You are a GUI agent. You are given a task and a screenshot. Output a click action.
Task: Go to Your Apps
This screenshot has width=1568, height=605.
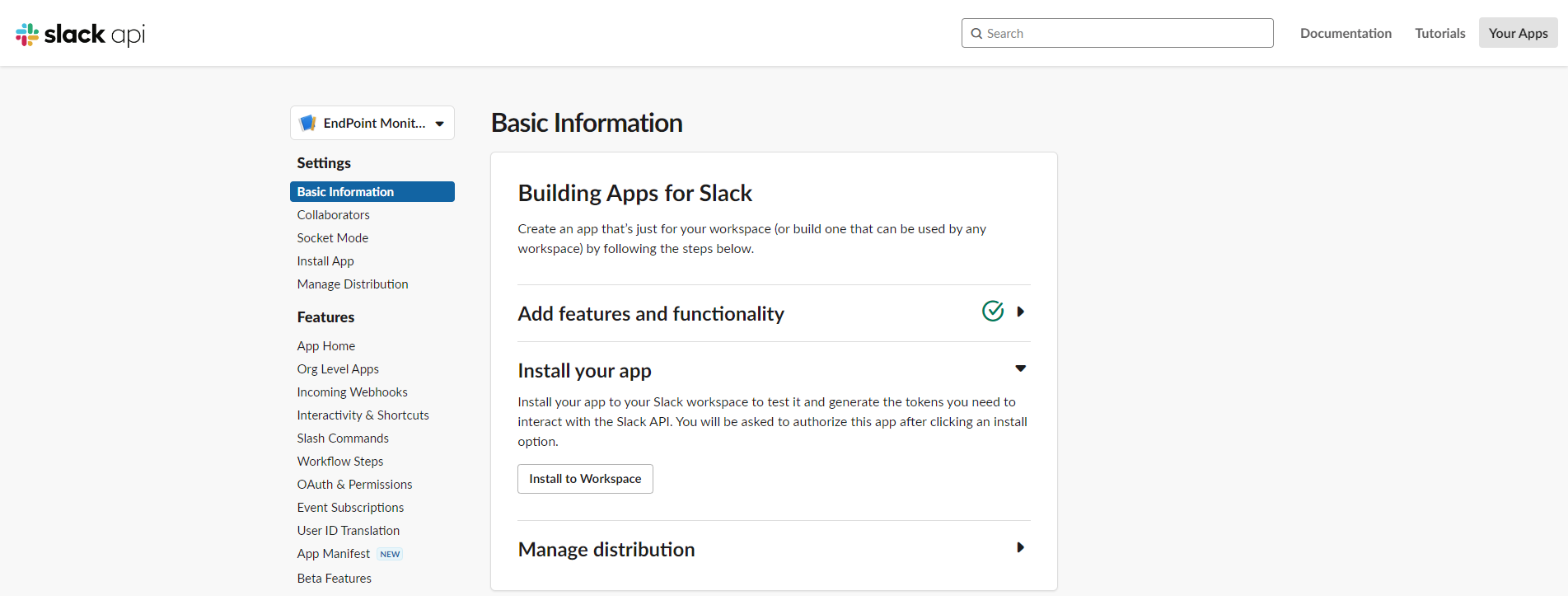[x=1518, y=33]
